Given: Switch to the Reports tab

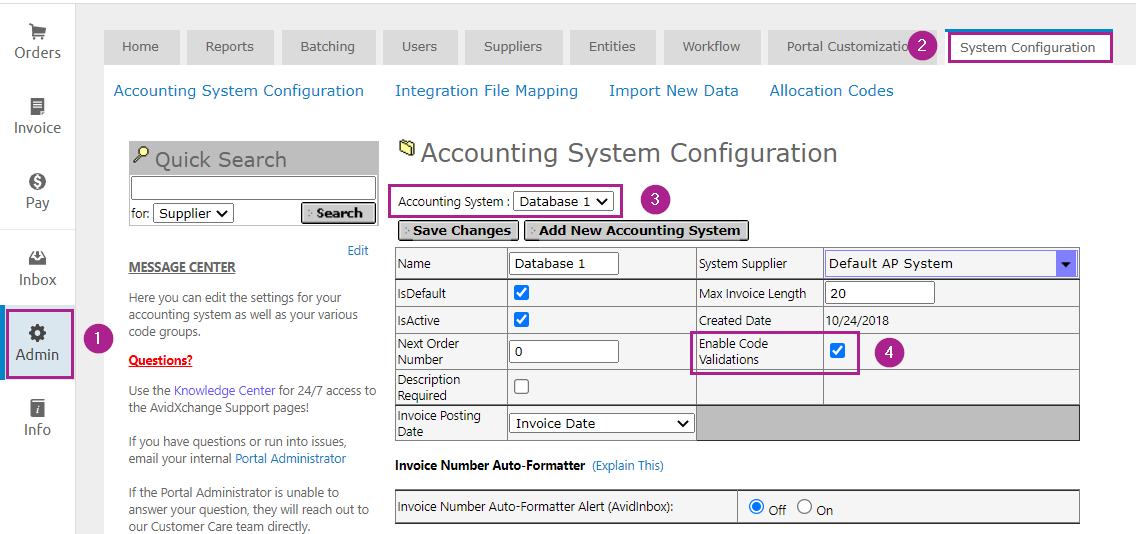Looking at the screenshot, I should click(x=230, y=47).
